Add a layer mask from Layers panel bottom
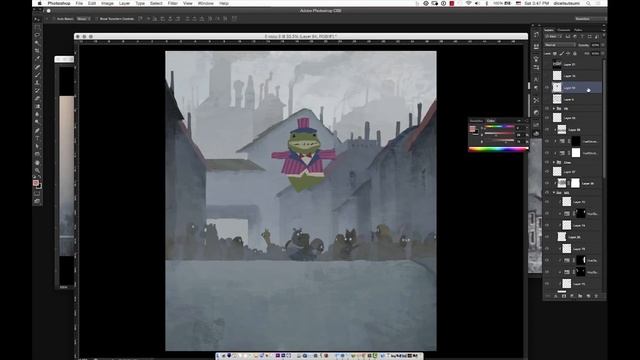 (564, 296)
